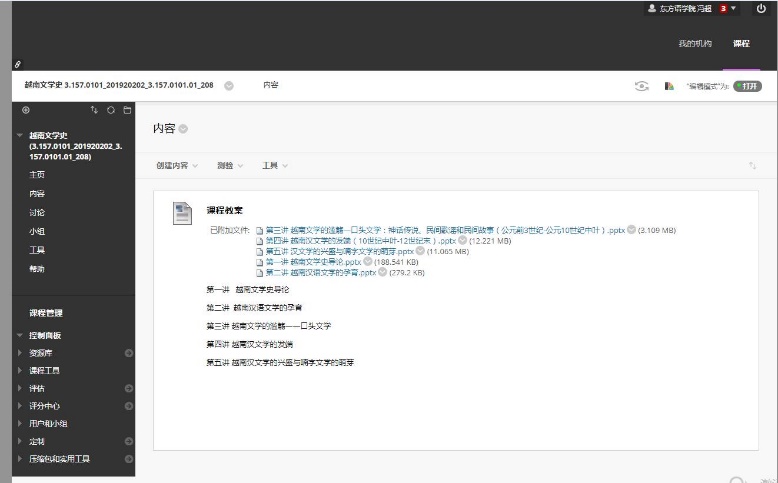Select 讨论 in the course menu
The height and width of the screenshot is (483, 778).
pos(37,212)
